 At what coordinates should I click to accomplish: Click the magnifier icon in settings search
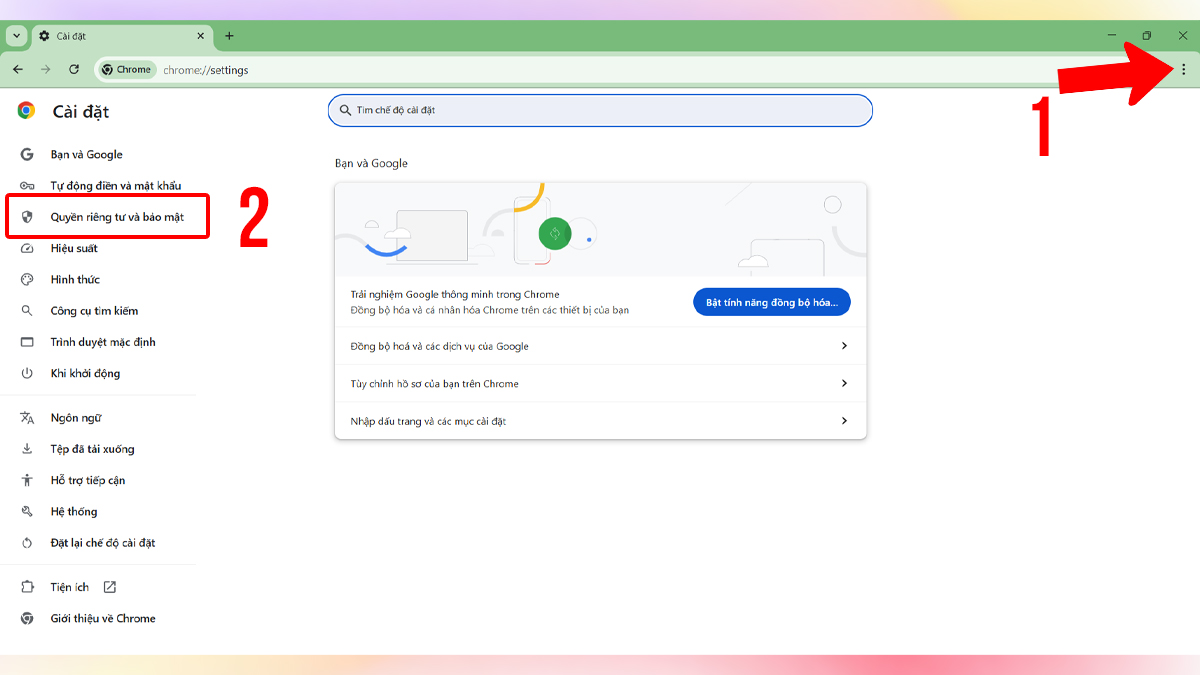click(345, 110)
